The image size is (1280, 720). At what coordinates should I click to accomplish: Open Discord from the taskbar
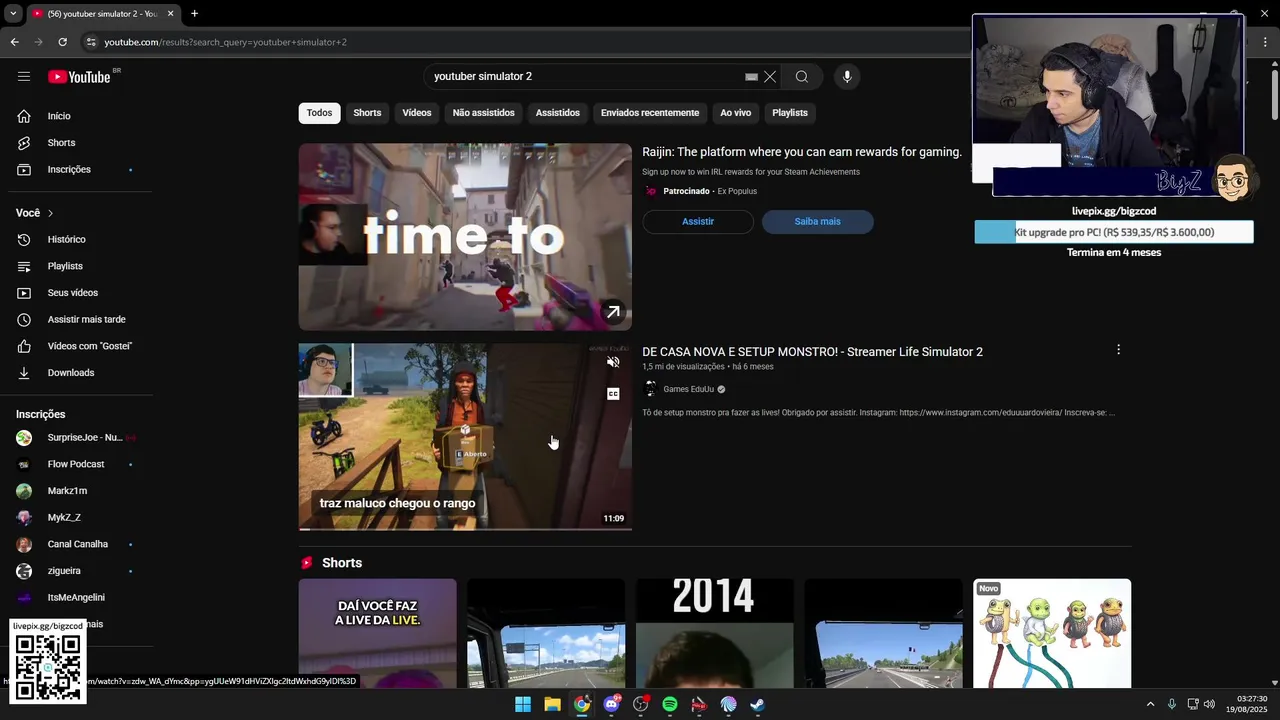611,704
